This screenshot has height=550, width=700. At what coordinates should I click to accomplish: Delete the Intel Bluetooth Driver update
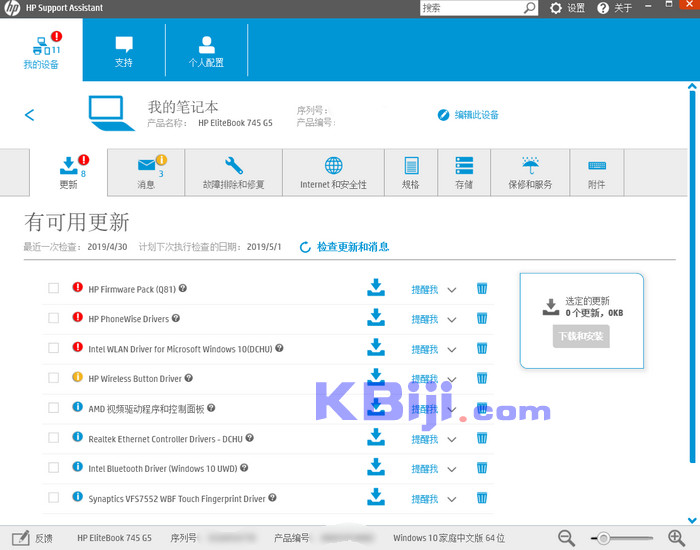pyautogui.click(x=482, y=468)
